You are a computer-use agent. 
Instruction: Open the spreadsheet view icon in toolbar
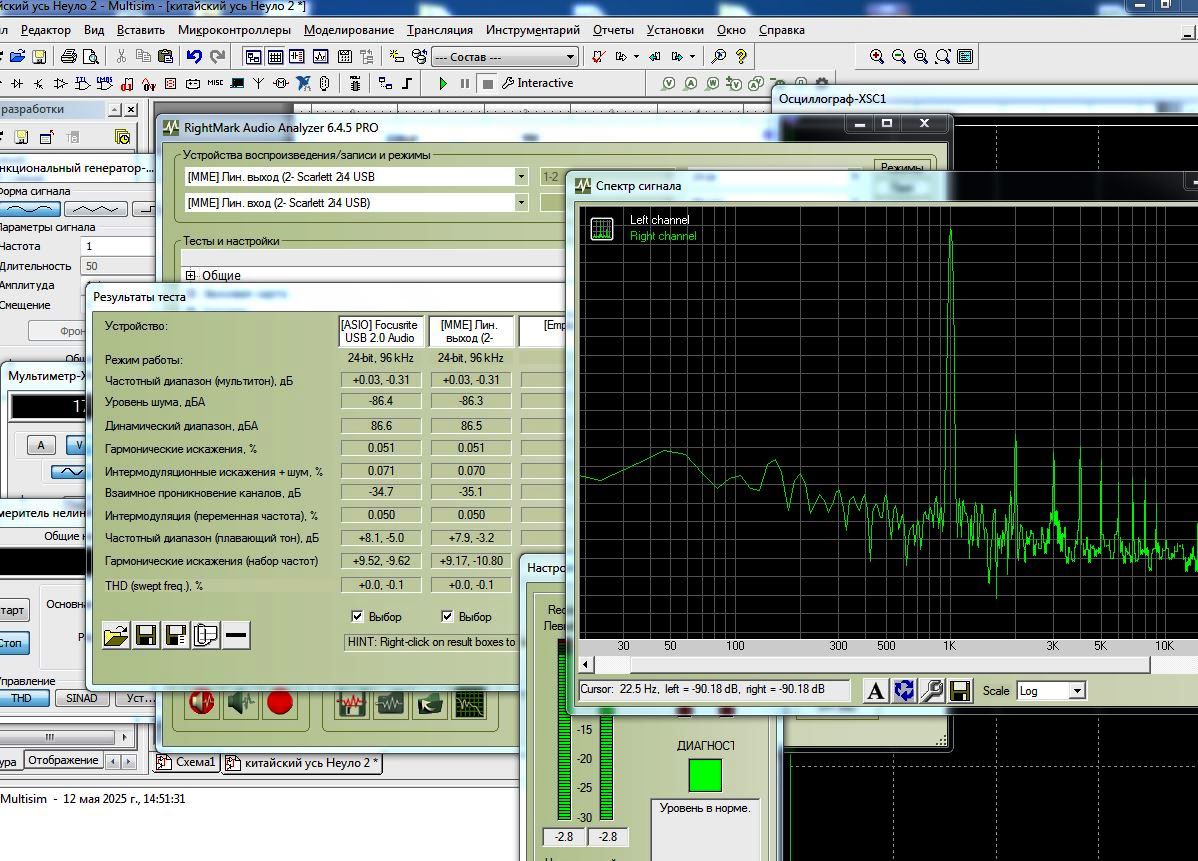[x=276, y=57]
